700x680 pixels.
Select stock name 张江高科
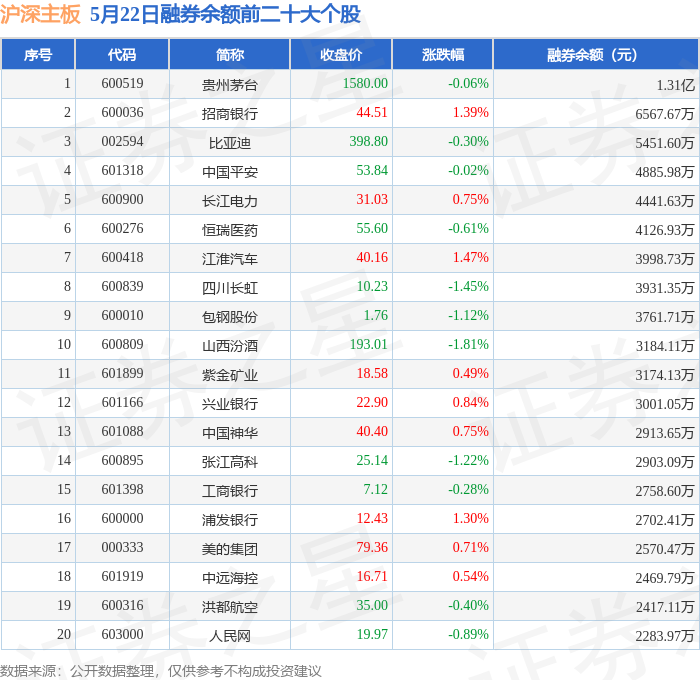[229, 462]
